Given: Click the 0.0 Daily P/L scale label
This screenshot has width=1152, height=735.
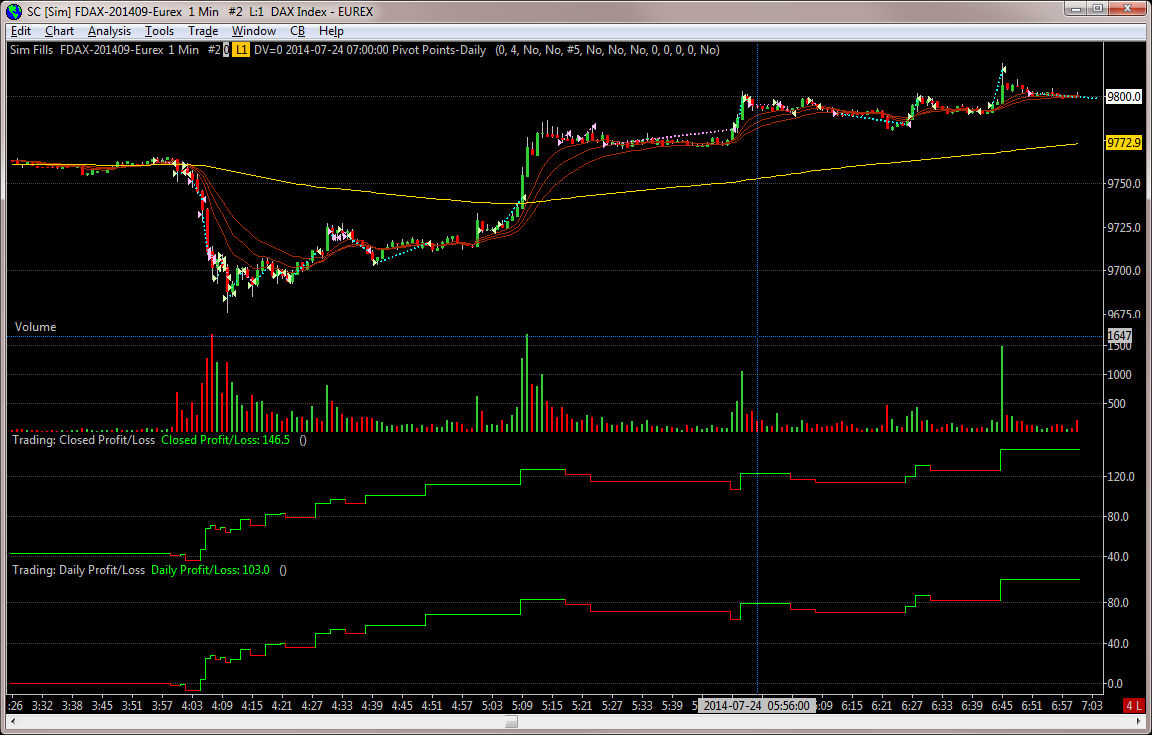Looking at the screenshot, I should pos(1115,684).
